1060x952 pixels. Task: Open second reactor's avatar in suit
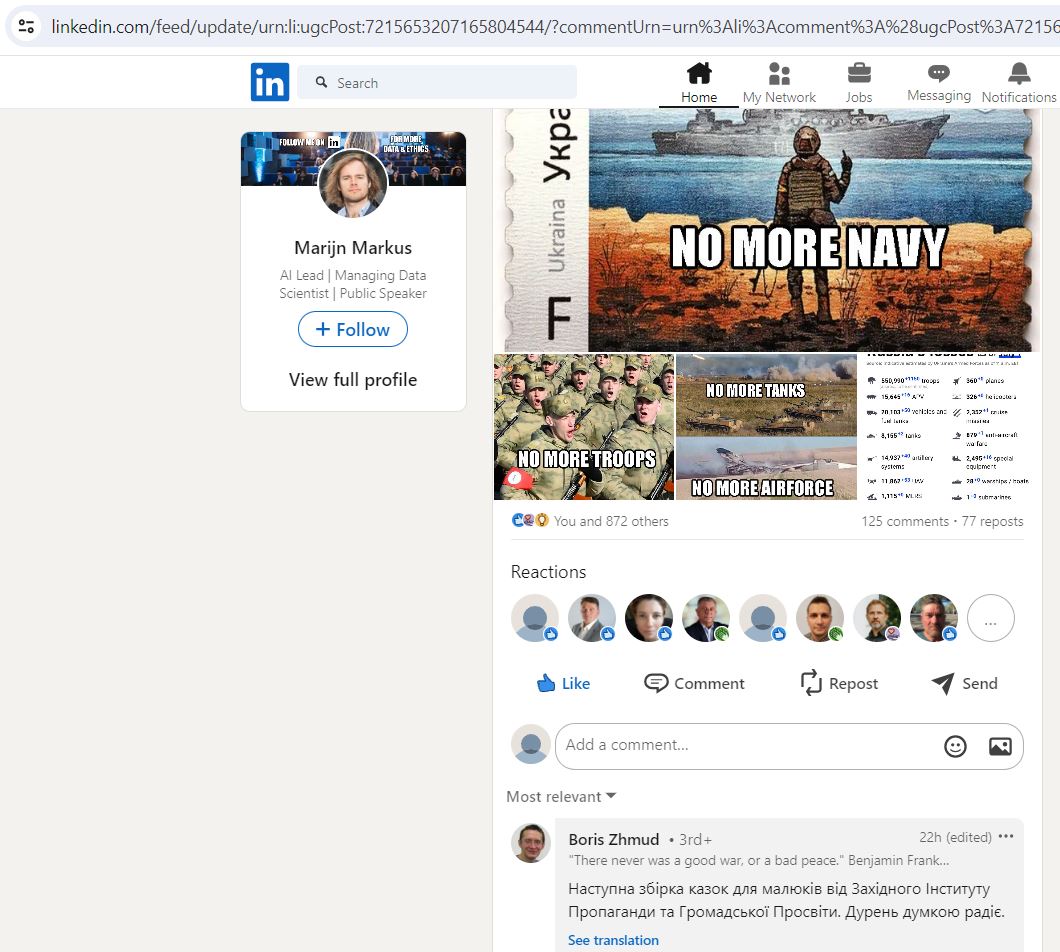[592, 618]
